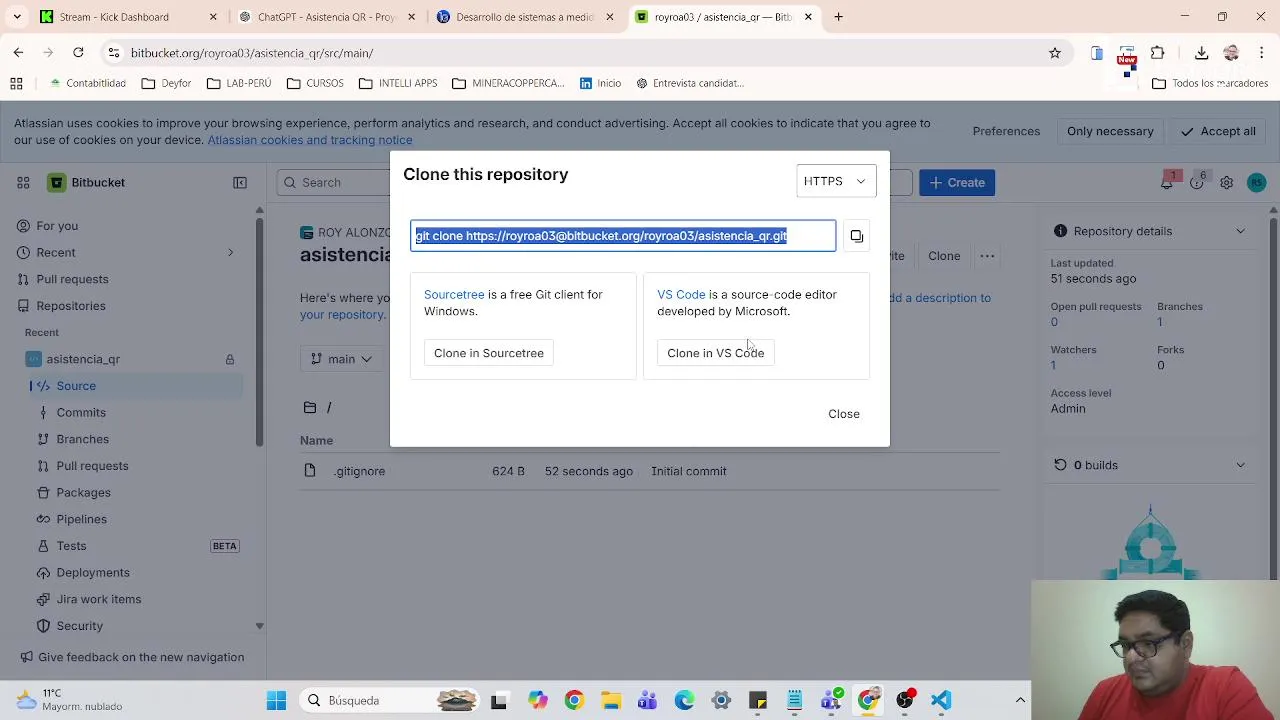Collapse the Repository details panel
The width and height of the screenshot is (1280, 720).
(x=1240, y=231)
